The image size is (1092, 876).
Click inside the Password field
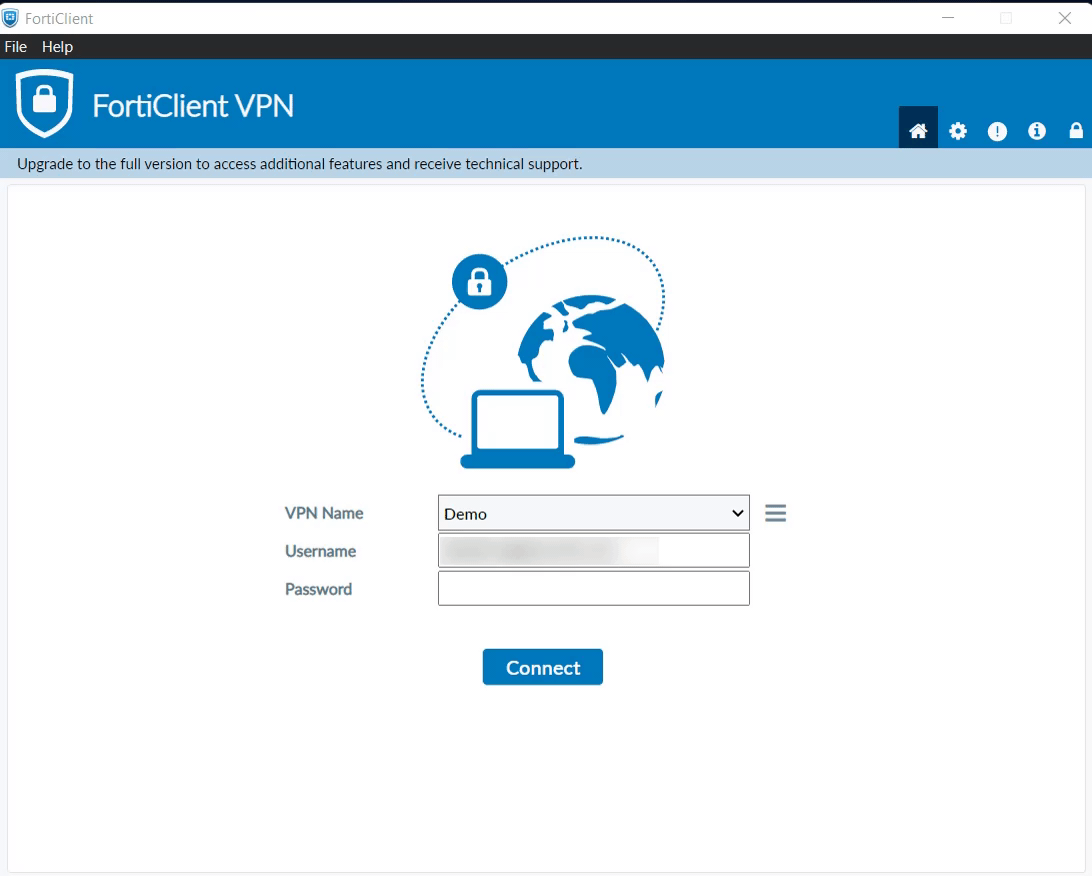593,588
